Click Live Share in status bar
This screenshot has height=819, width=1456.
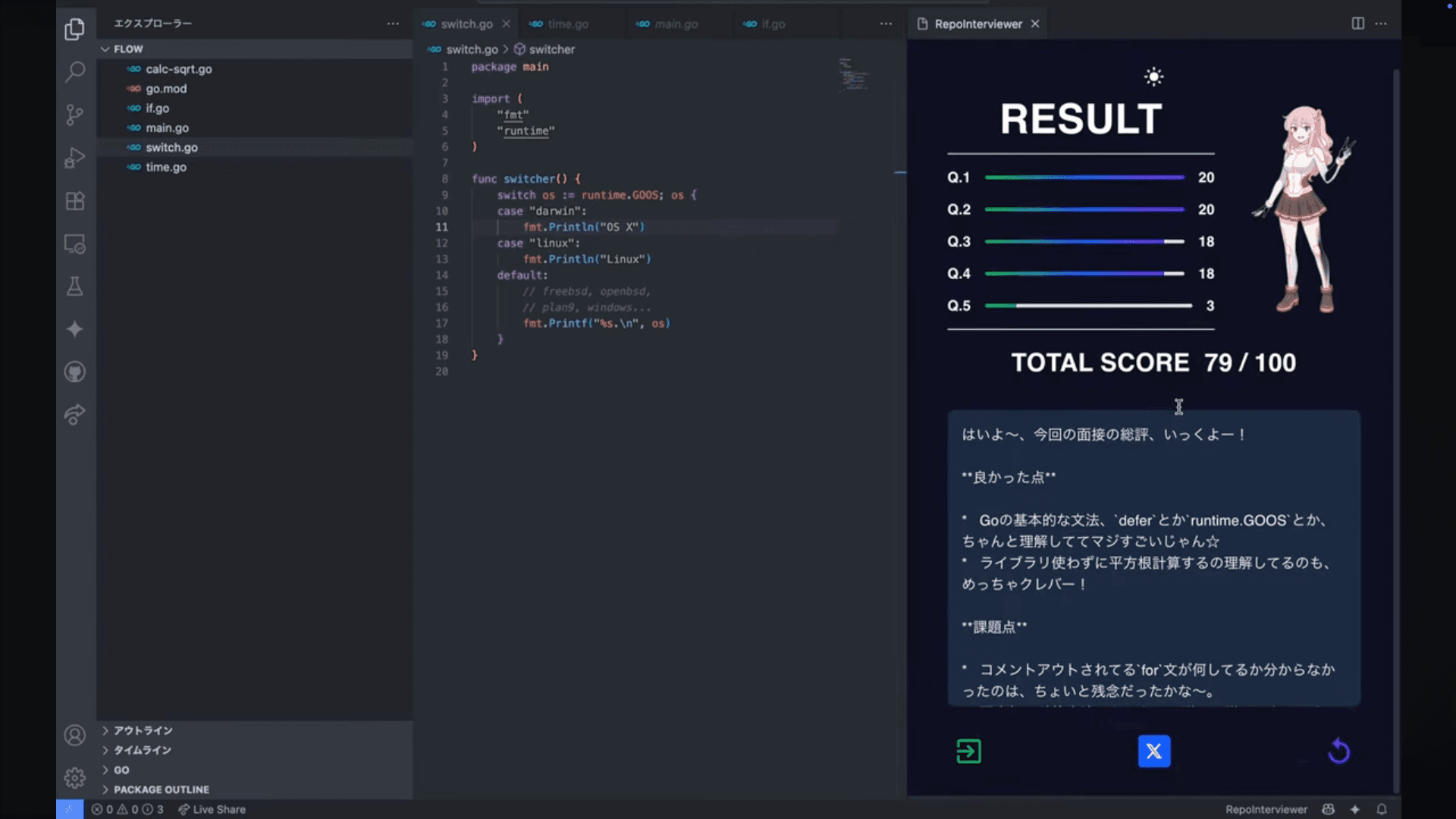click(212, 809)
